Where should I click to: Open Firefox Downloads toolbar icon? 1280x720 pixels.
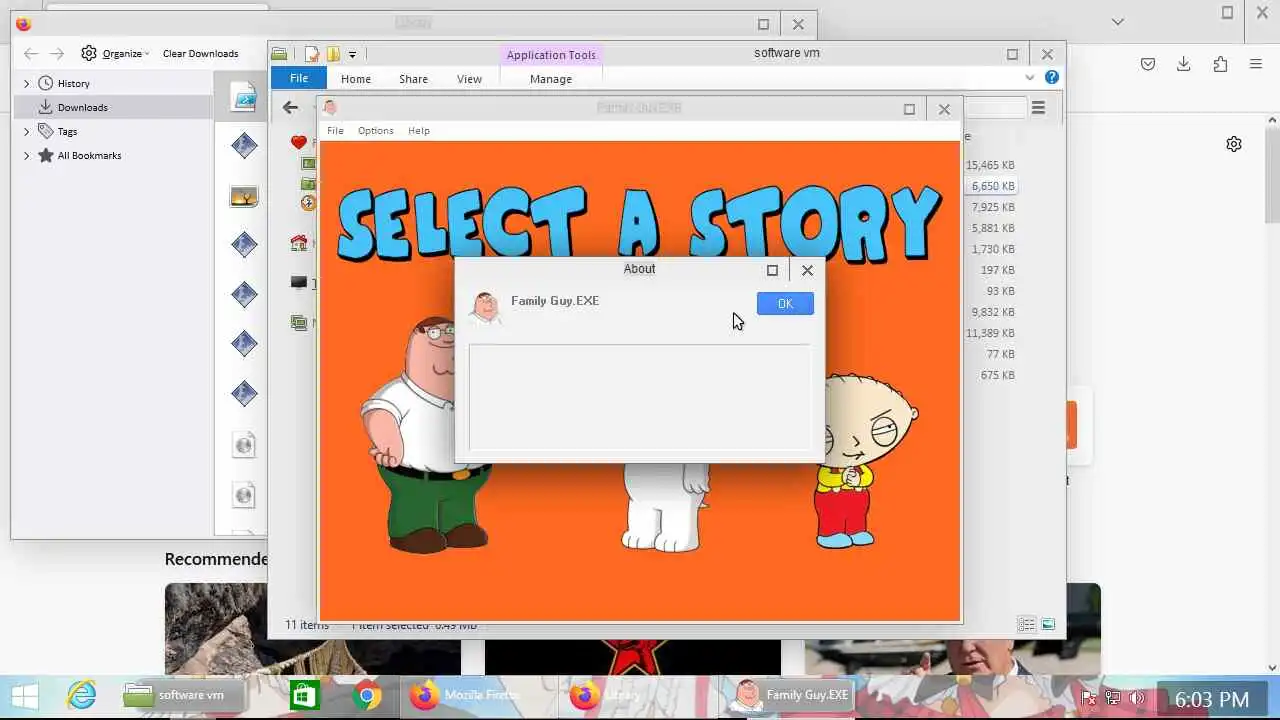coord(1183,64)
